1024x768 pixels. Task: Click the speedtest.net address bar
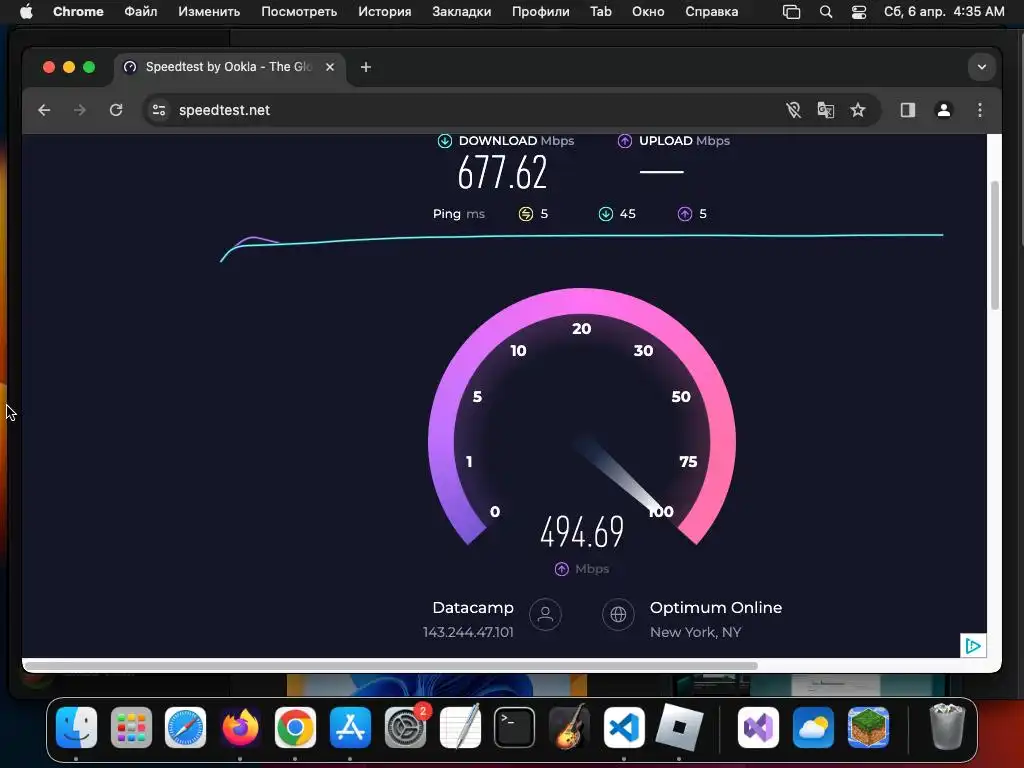pos(224,110)
